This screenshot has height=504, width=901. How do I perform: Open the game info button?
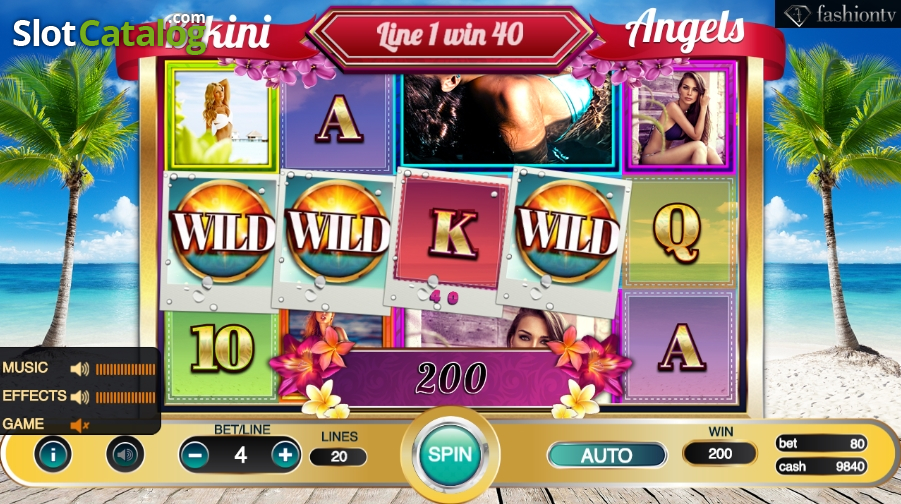53,455
